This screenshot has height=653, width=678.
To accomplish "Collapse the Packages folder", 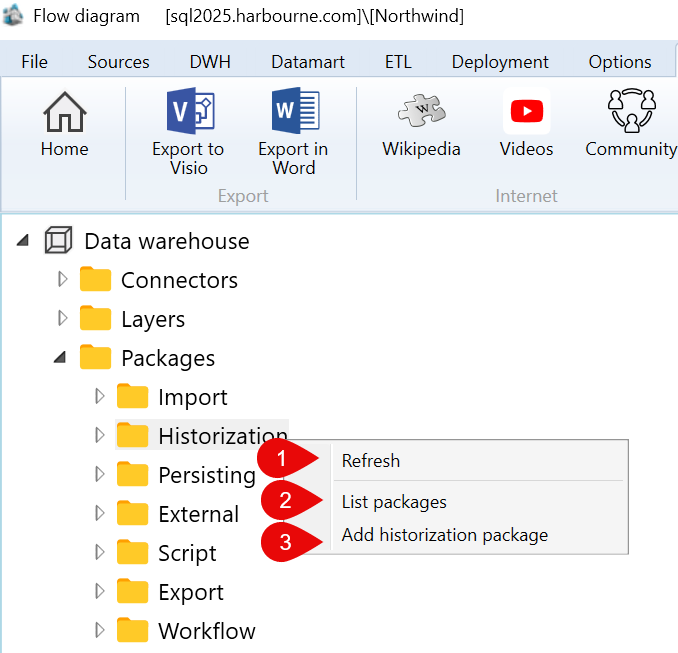I will (x=60, y=357).
